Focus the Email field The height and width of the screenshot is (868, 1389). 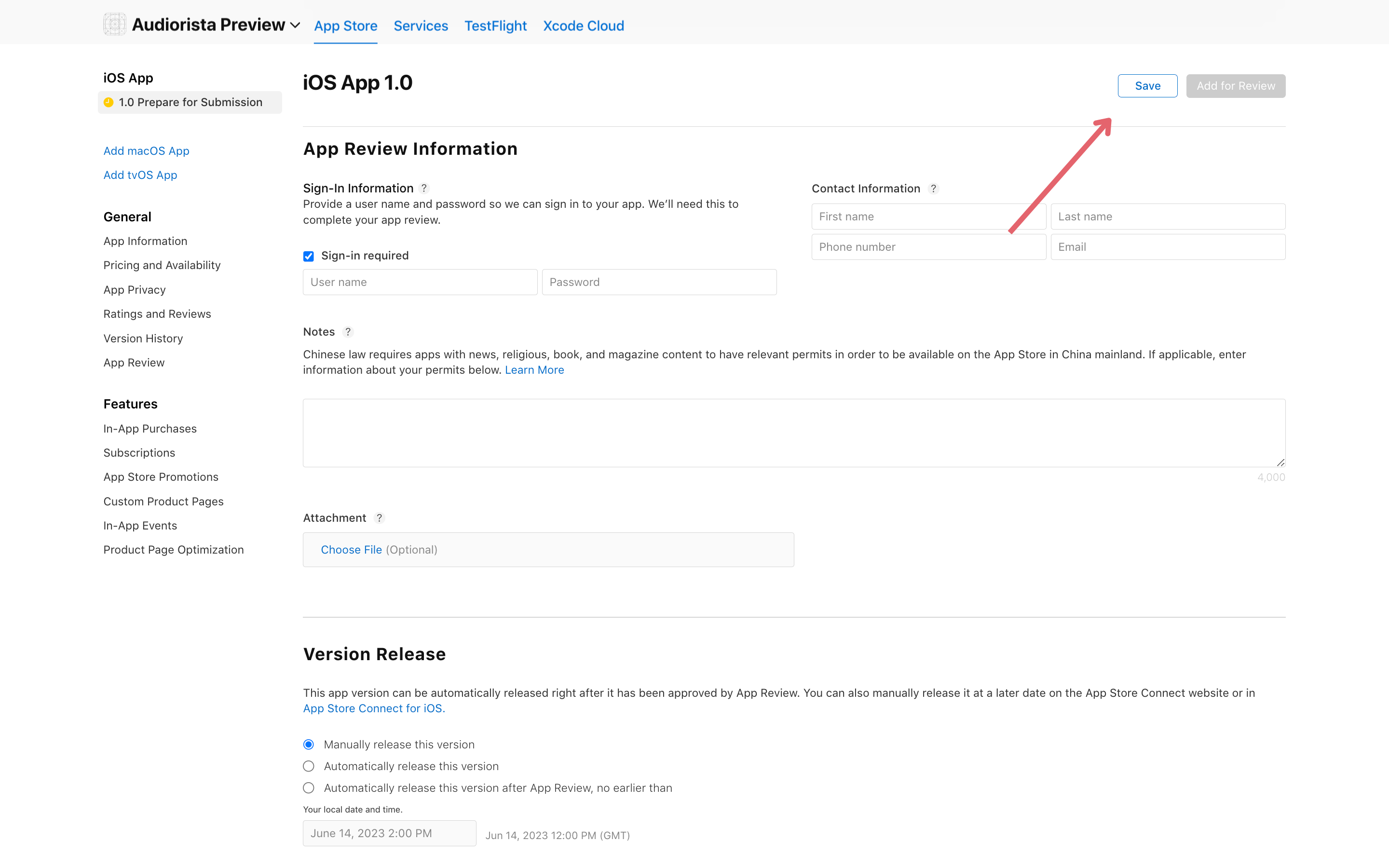coord(1168,247)
